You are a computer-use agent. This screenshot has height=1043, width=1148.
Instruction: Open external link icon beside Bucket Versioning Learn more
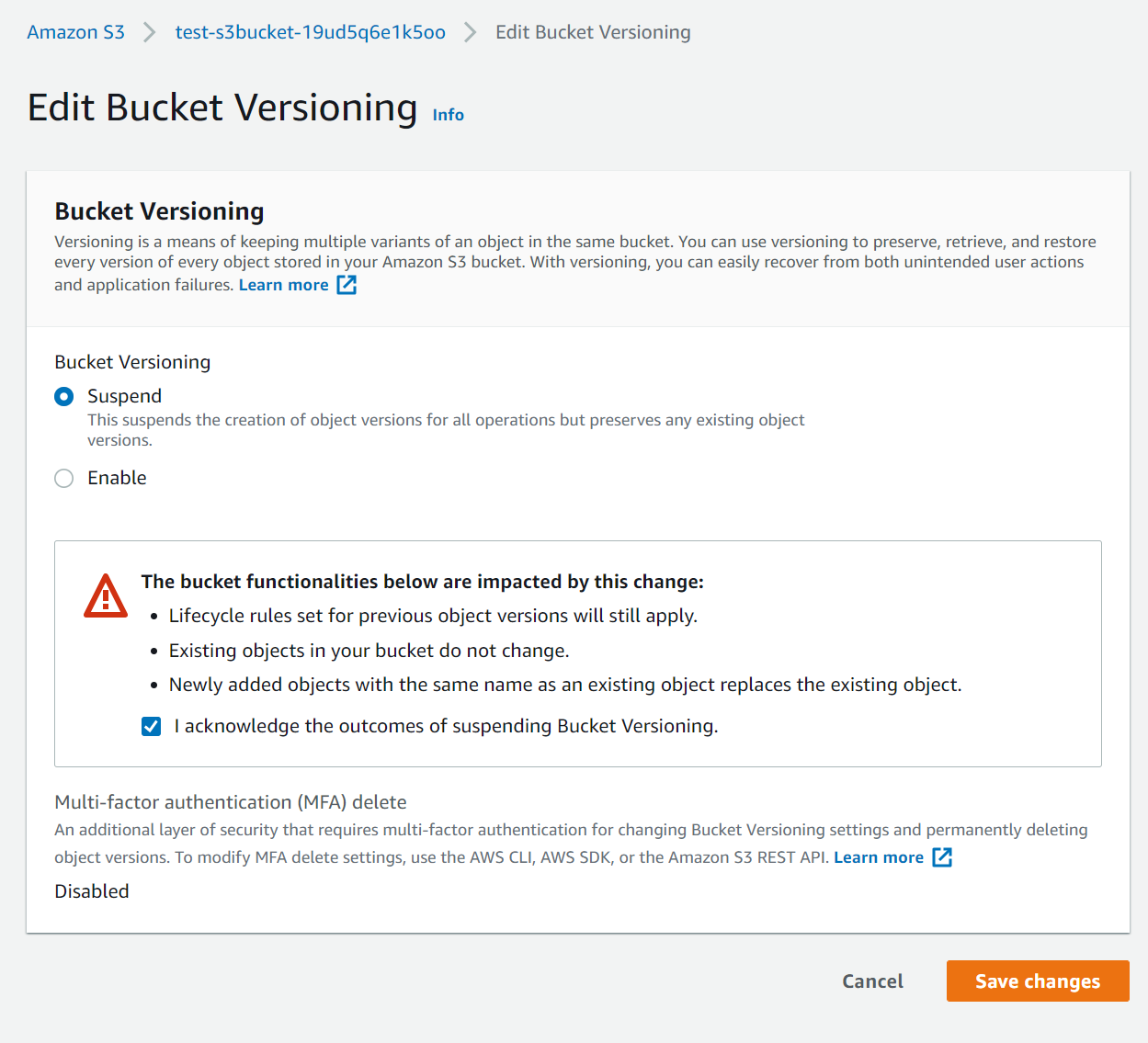coord(347,285)
